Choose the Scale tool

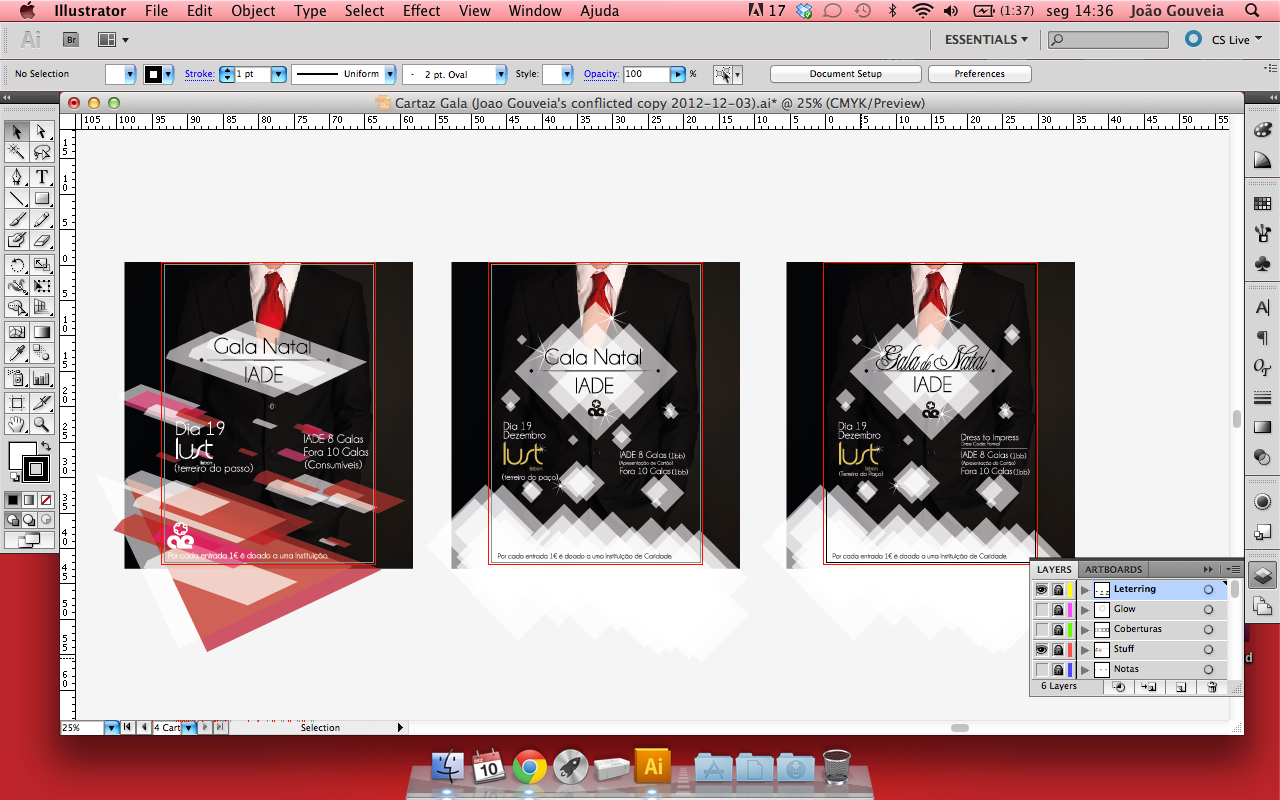[x=42, y=265]
